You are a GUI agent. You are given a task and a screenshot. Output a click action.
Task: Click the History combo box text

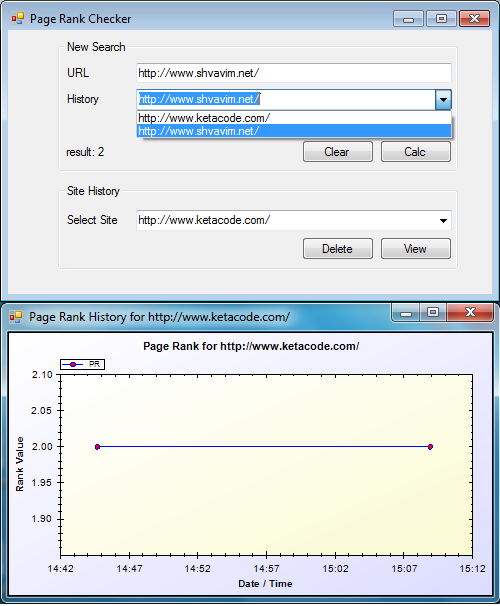[286, 99]
